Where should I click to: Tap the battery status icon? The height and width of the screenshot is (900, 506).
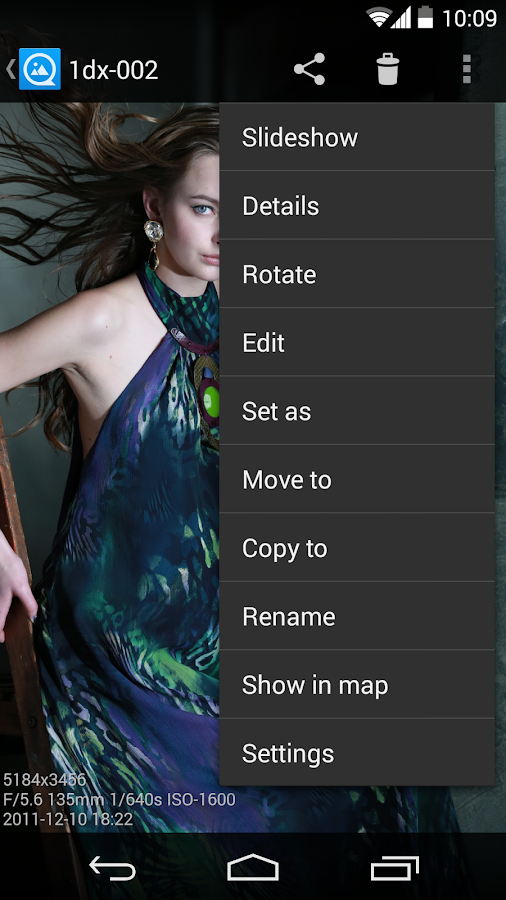[x=425, y=17]
